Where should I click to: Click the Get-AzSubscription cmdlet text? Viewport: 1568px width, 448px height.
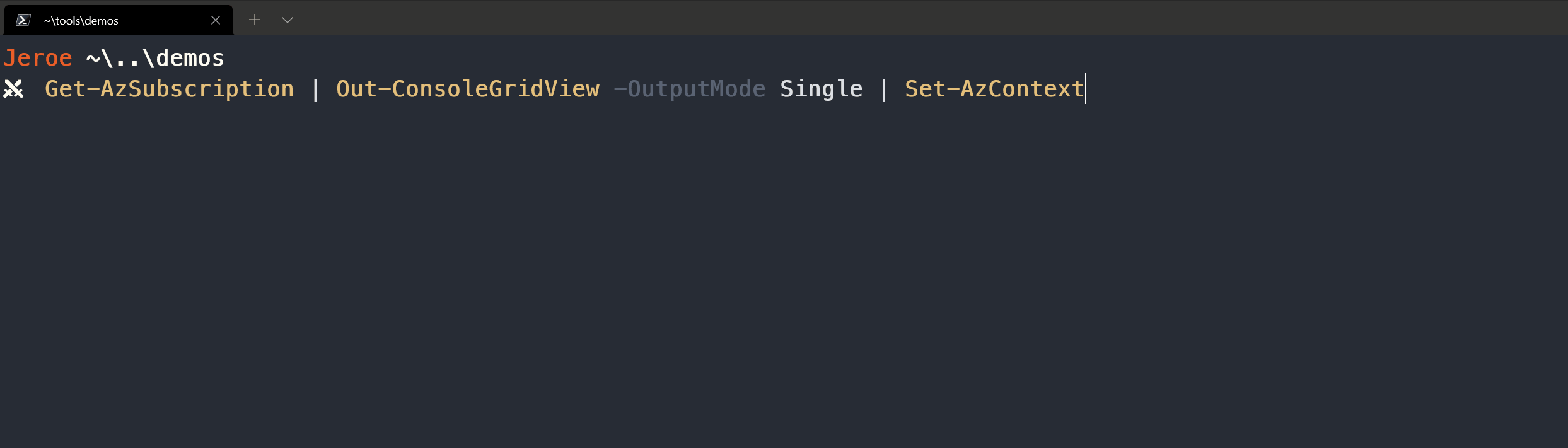click(x=168, y=88)
